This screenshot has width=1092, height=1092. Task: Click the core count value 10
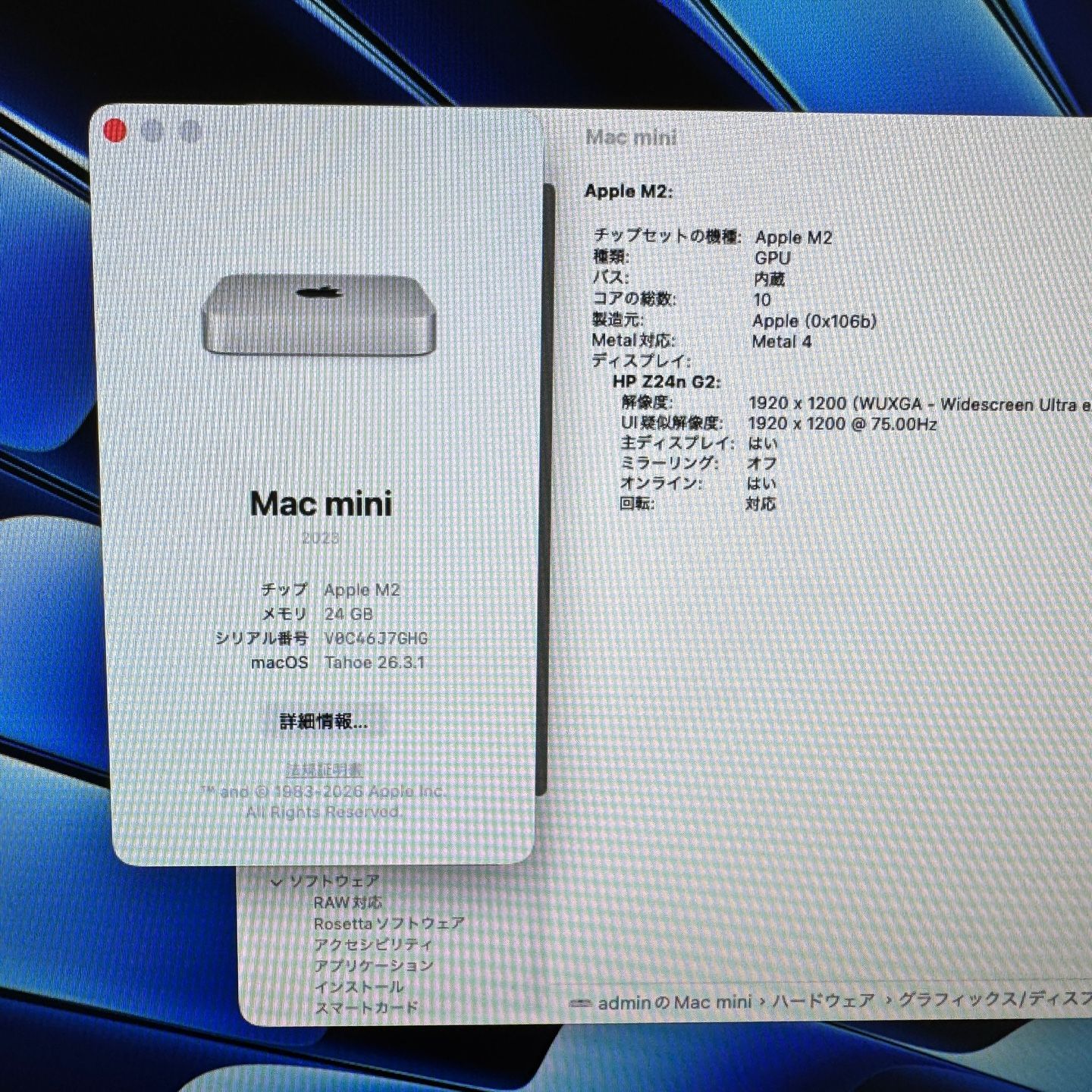(762, 300)
